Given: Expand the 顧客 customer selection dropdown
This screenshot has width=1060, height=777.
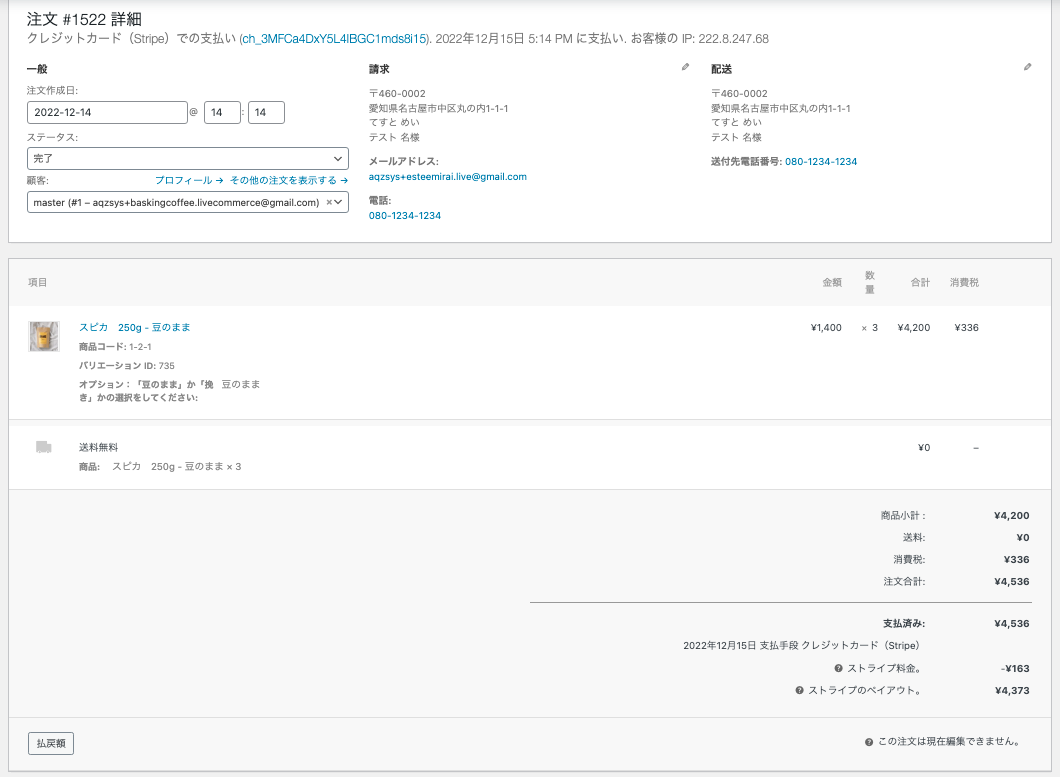Looking at the screenshot, I should coord(340,202).
